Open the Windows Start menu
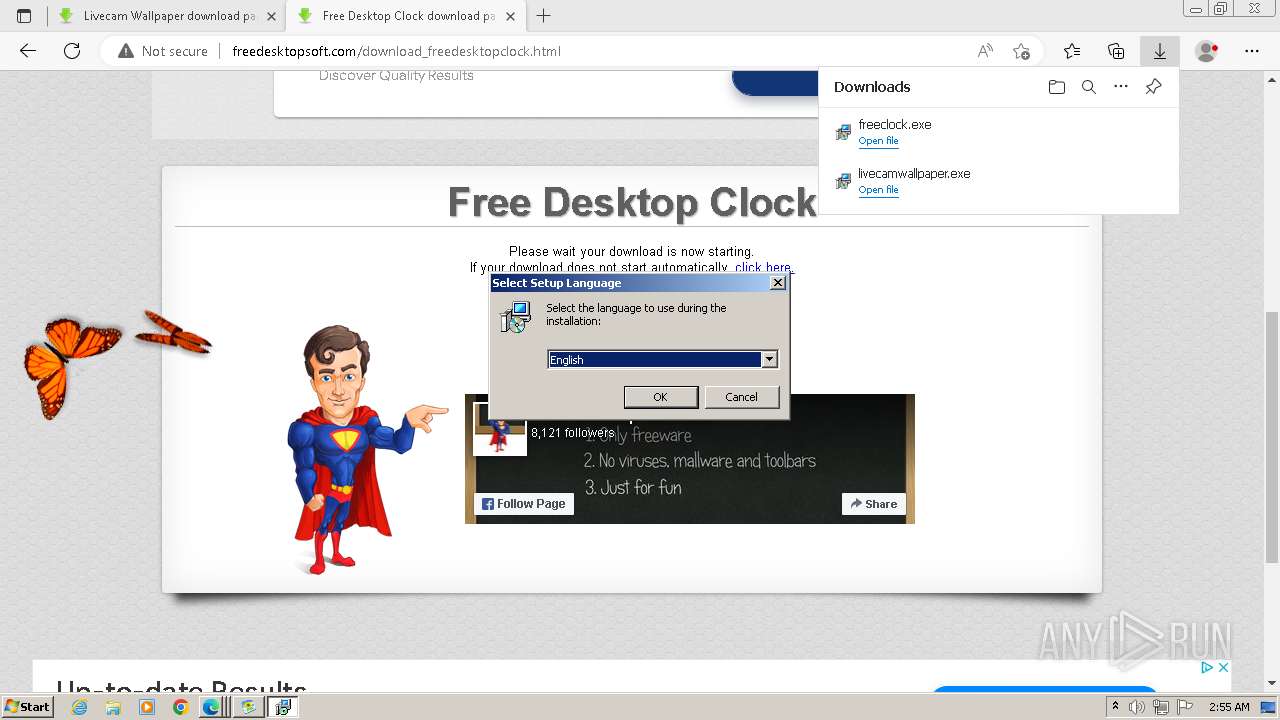 pyautogui.click(x=28, y=707)
